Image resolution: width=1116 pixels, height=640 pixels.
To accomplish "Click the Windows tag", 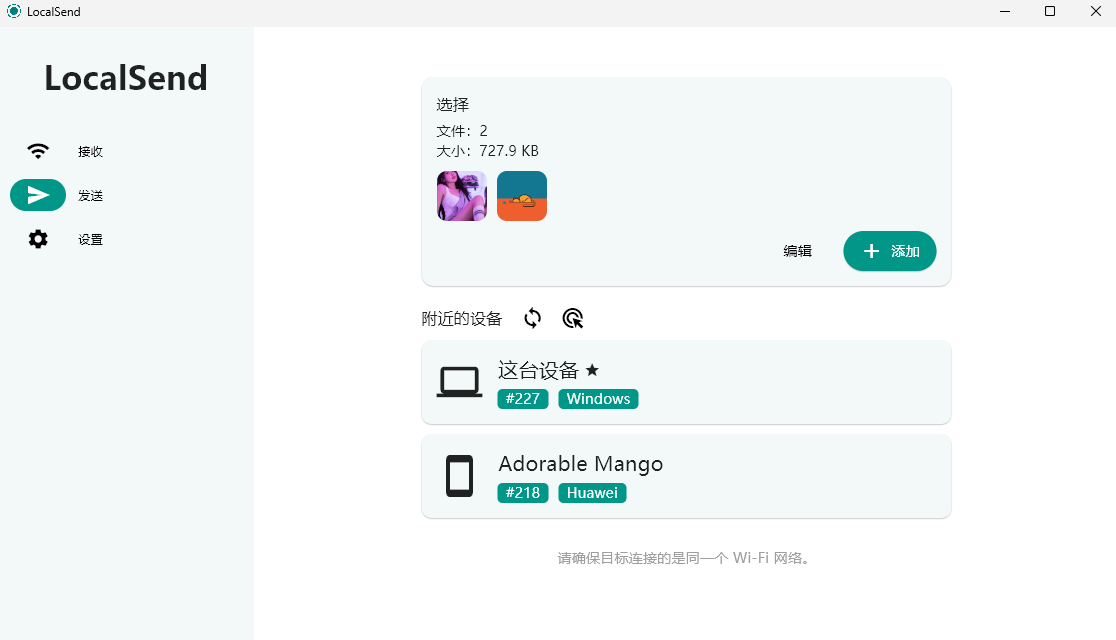I will point(598,399).
